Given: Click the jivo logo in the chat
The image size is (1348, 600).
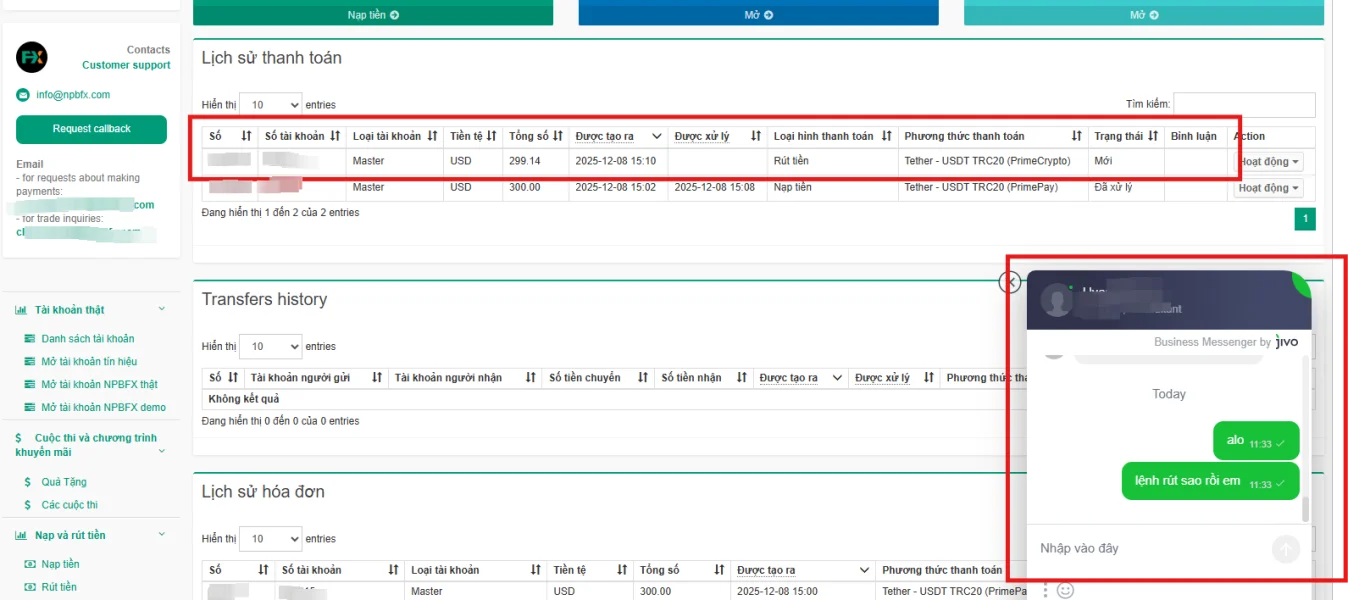Looking at the screenshot, I should coord(1286,342).
